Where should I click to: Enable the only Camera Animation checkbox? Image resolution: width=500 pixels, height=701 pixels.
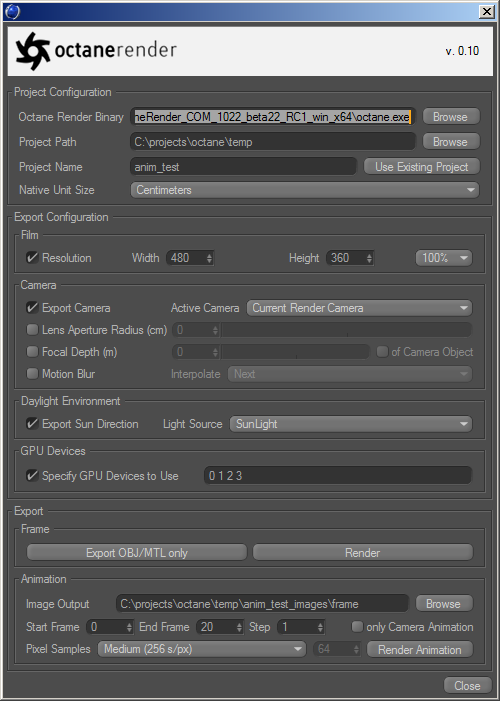click(357, 627)
